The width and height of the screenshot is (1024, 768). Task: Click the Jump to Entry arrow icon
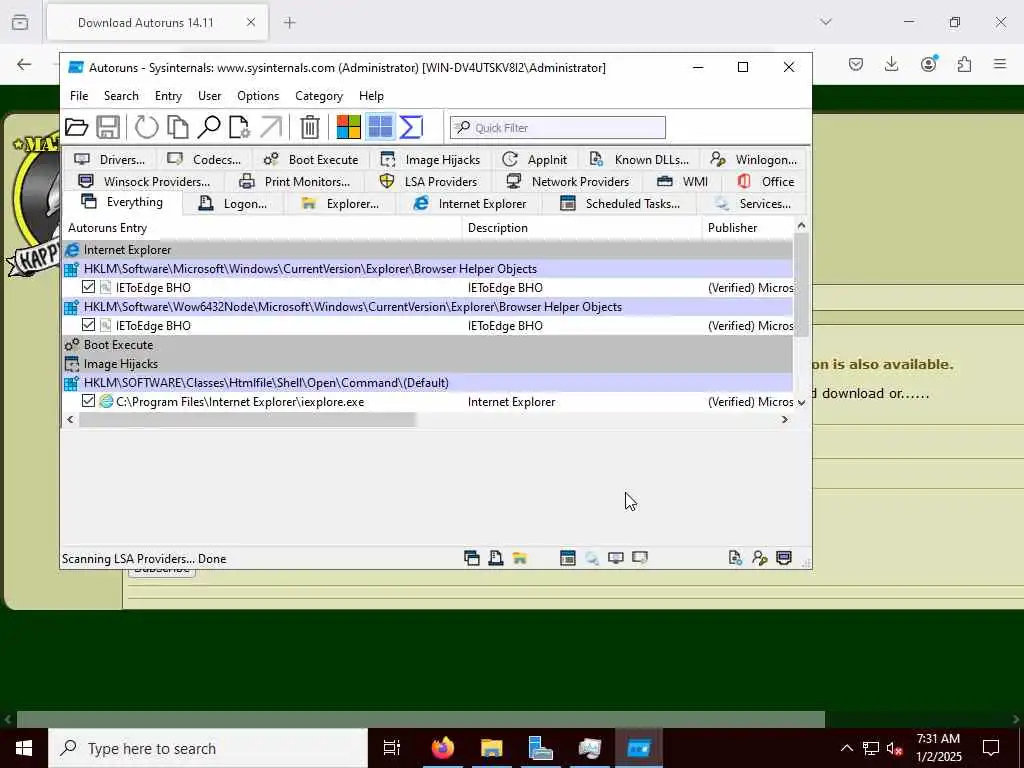(271, 127)
